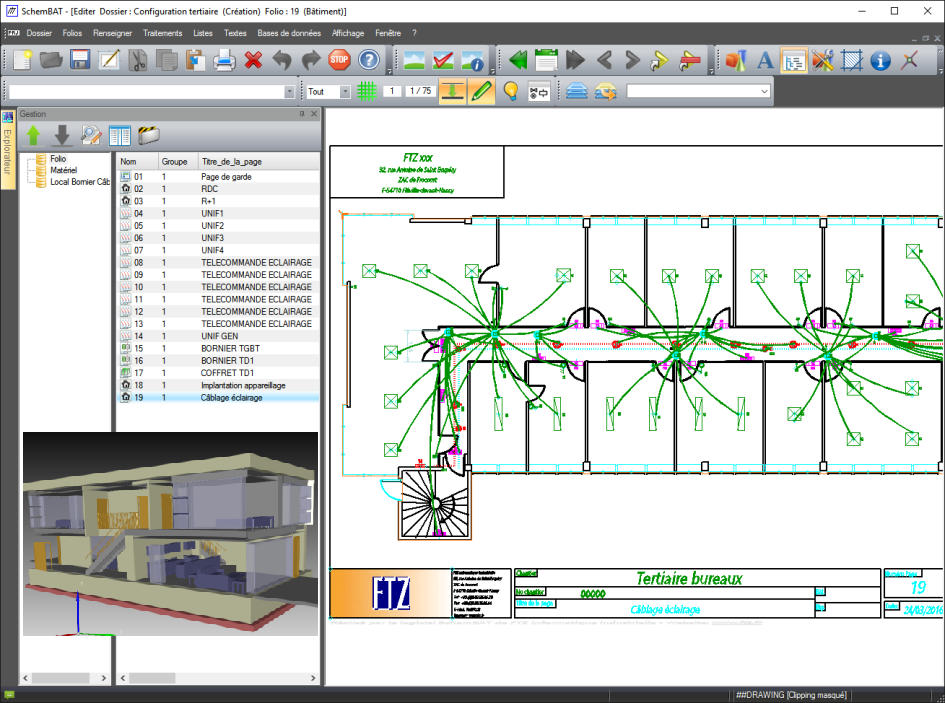Click the 1 / 75 folio counter field
Viewport: 945px width, 703px height.
pos(420,91)
